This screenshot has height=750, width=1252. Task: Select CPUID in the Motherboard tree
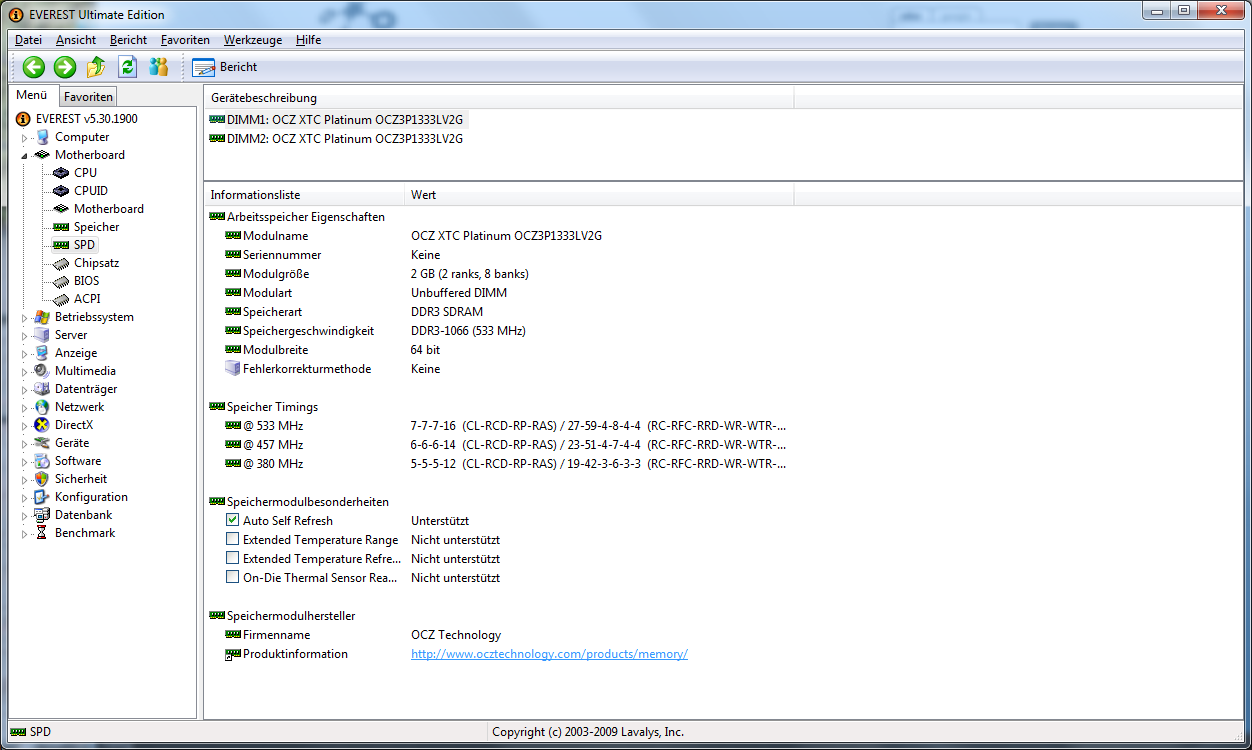[90, 191]
